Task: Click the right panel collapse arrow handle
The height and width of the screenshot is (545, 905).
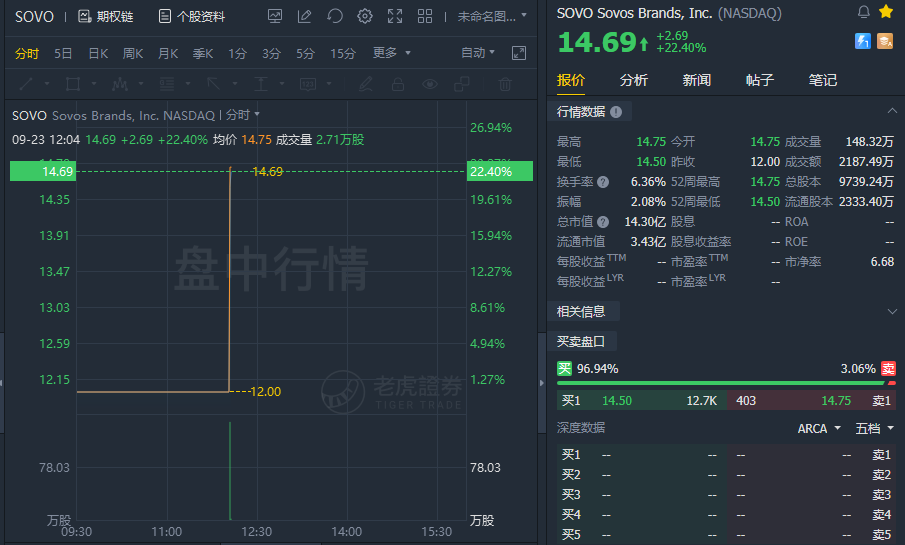Action: pos(541,382)
